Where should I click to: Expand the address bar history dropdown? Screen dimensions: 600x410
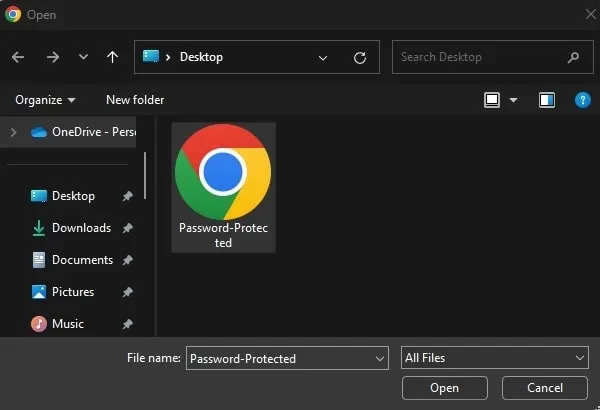point(323,58)
